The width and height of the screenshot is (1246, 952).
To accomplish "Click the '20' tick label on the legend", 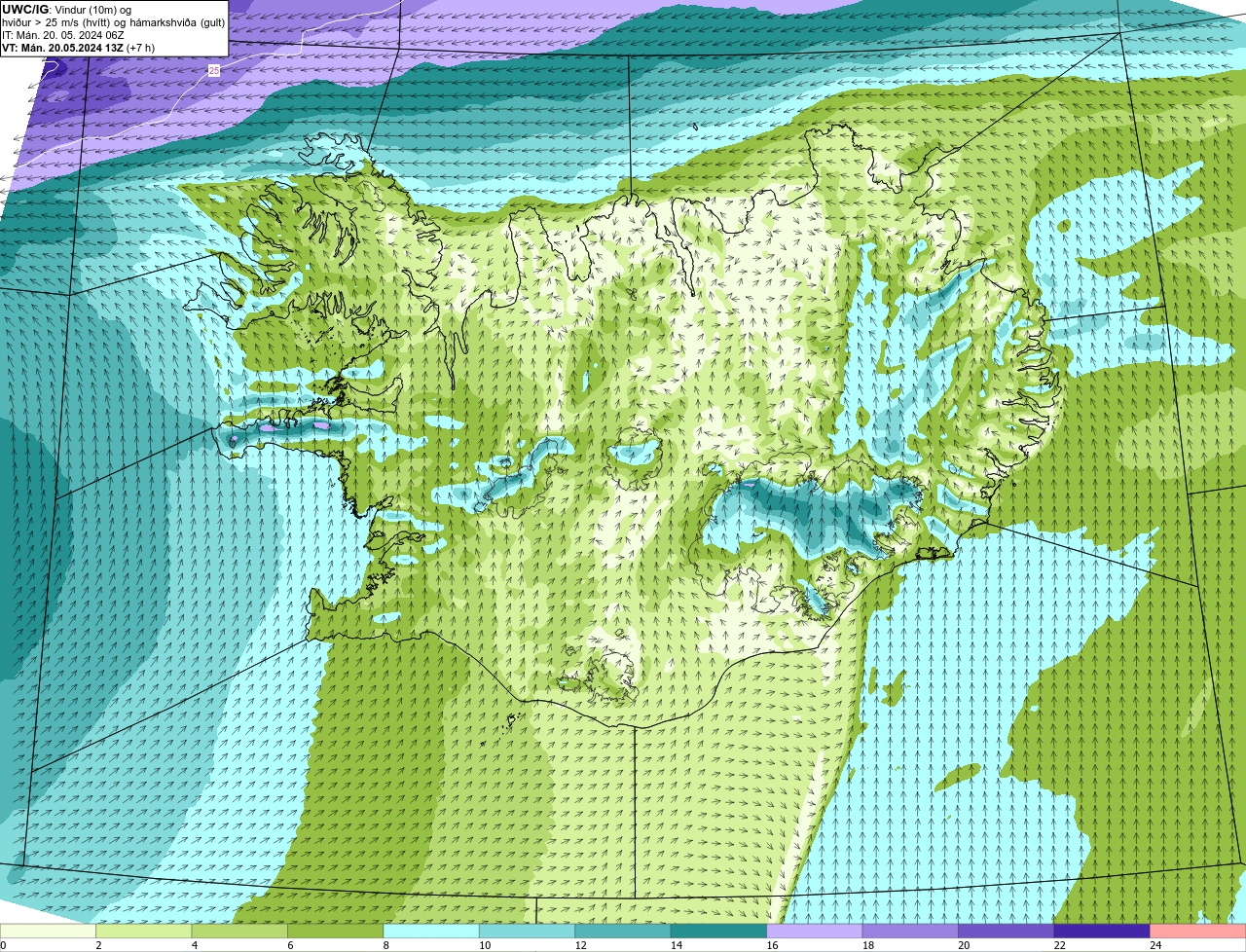I will 964,945.
